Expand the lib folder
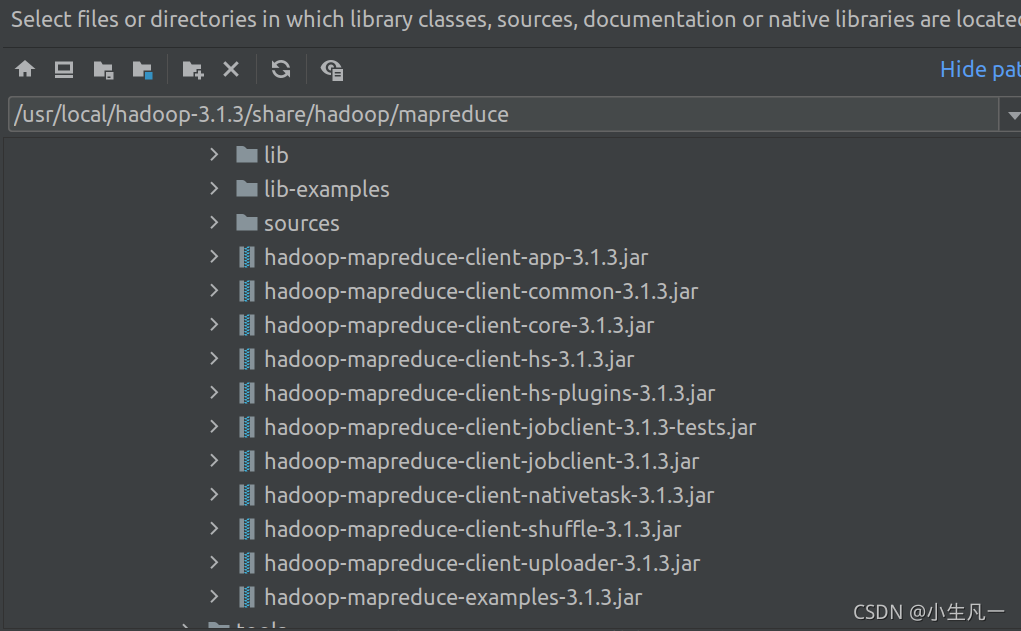The width and height of the screenshot is (1021, 631). (x=214, y=155)
